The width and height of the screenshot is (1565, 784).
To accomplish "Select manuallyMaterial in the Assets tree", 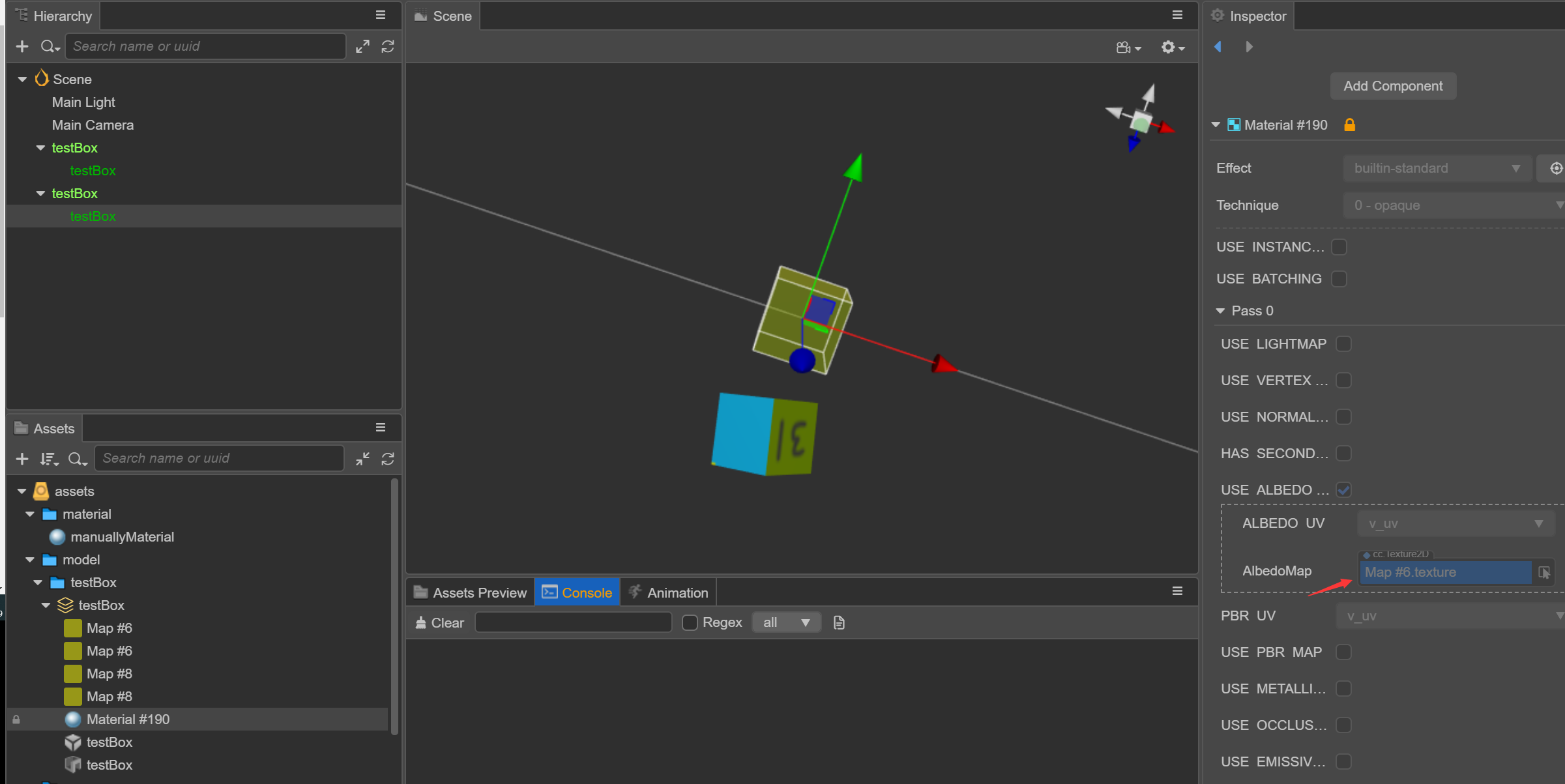I will (x=122, y=537).
